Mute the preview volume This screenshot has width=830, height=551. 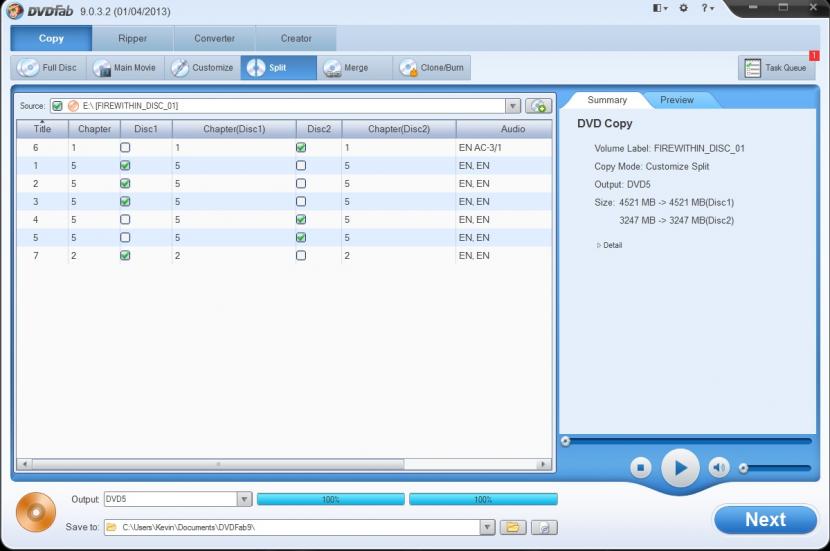point(719,468)
